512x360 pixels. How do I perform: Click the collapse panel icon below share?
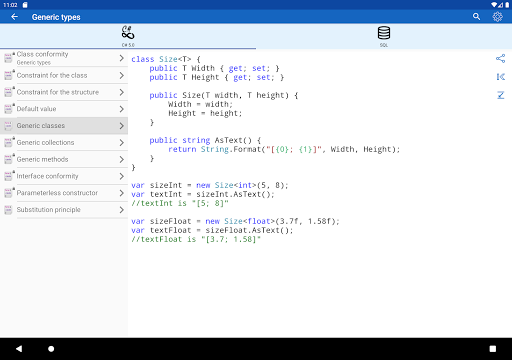point(500,77)
